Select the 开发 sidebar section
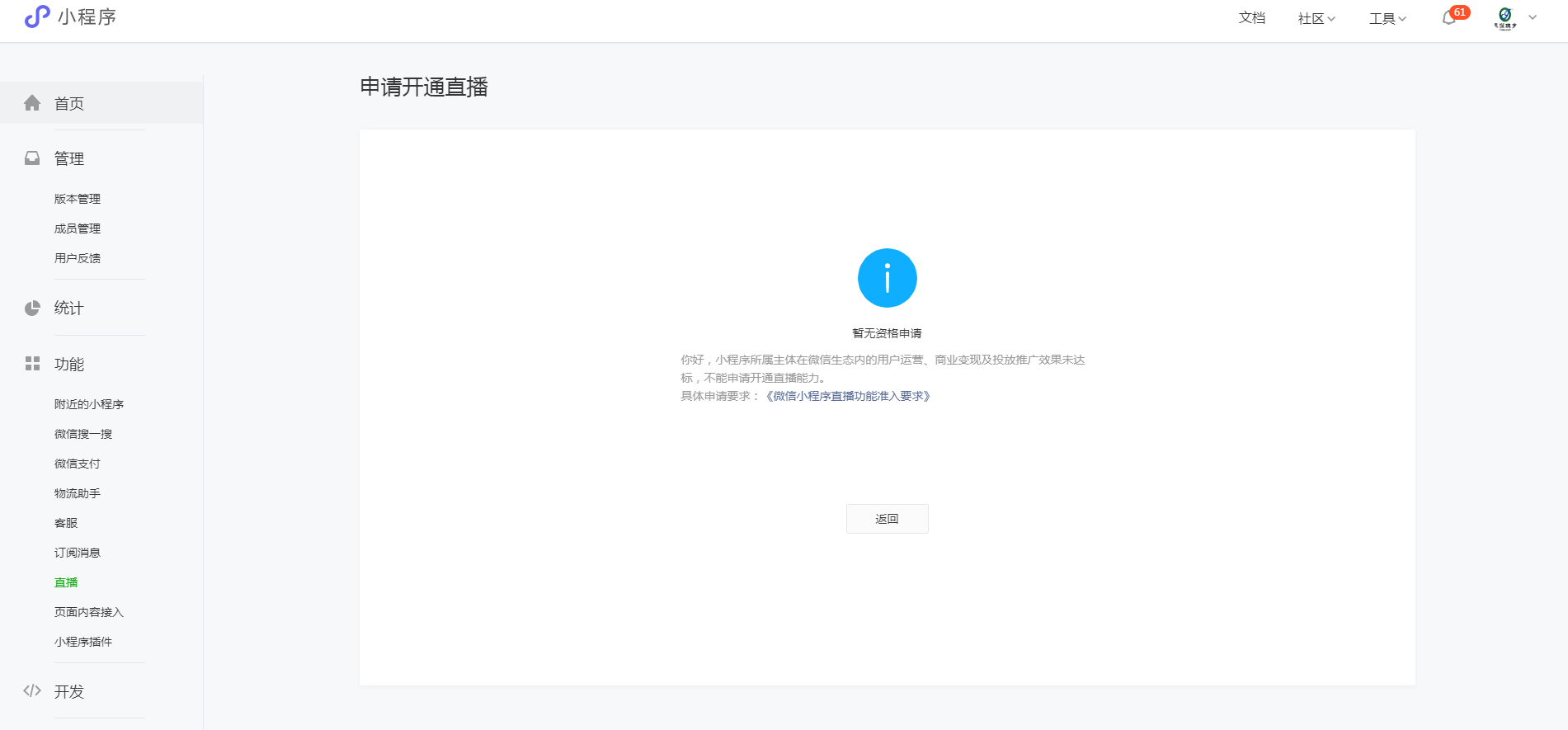 pos(69,691)
